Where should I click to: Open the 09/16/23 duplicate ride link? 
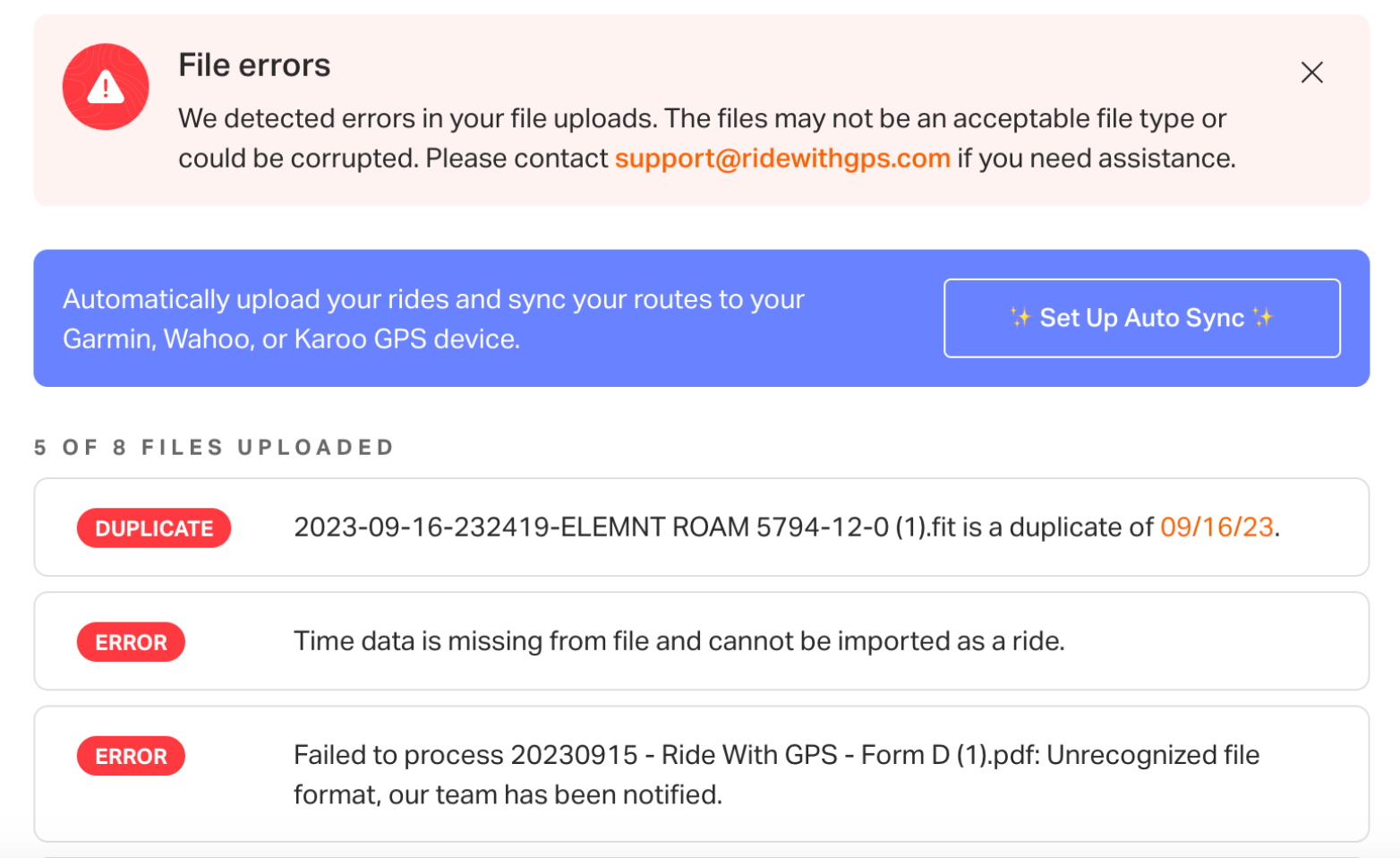point(1216,528)
